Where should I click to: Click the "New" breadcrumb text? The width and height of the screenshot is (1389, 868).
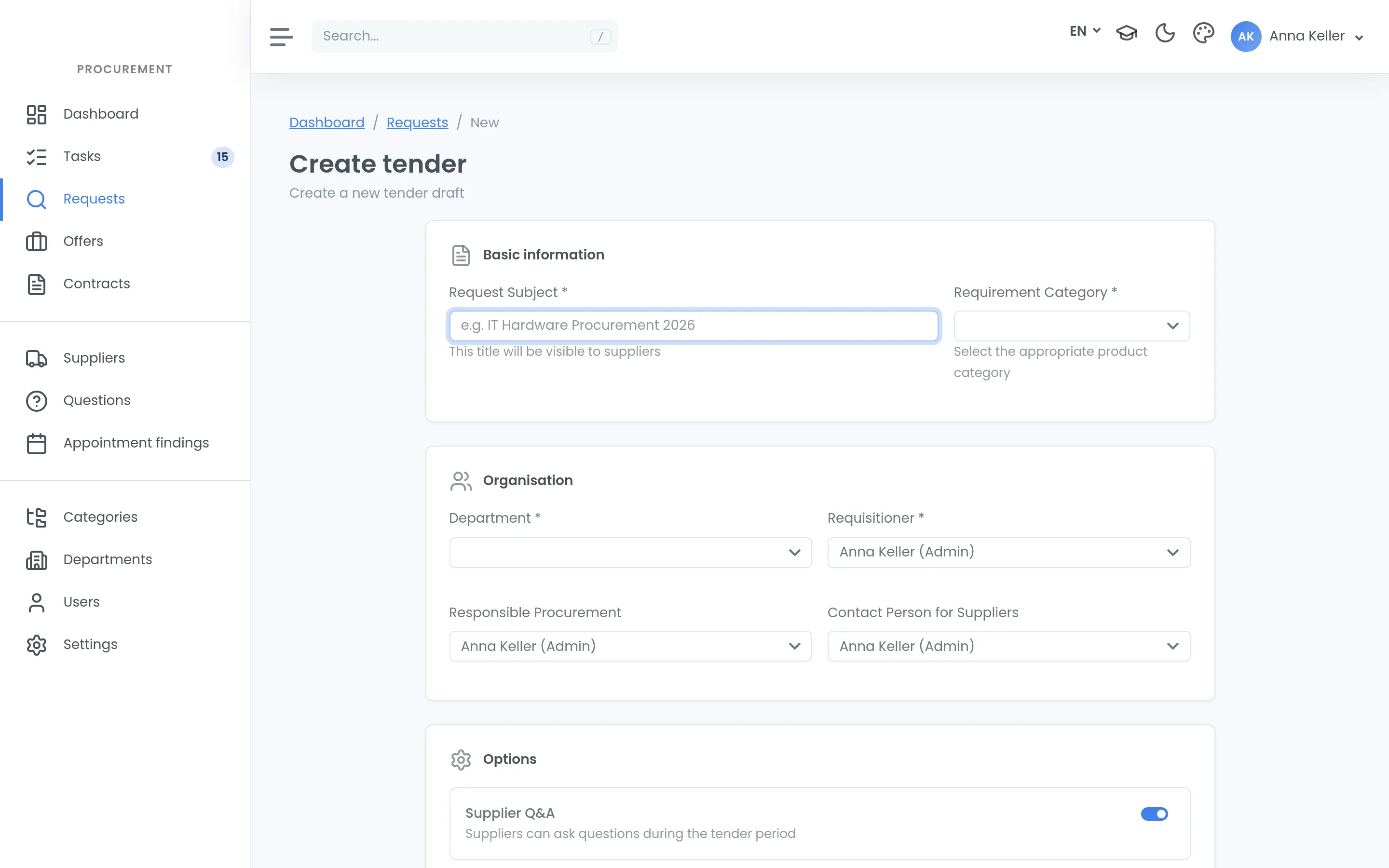(x=484, y=122)
